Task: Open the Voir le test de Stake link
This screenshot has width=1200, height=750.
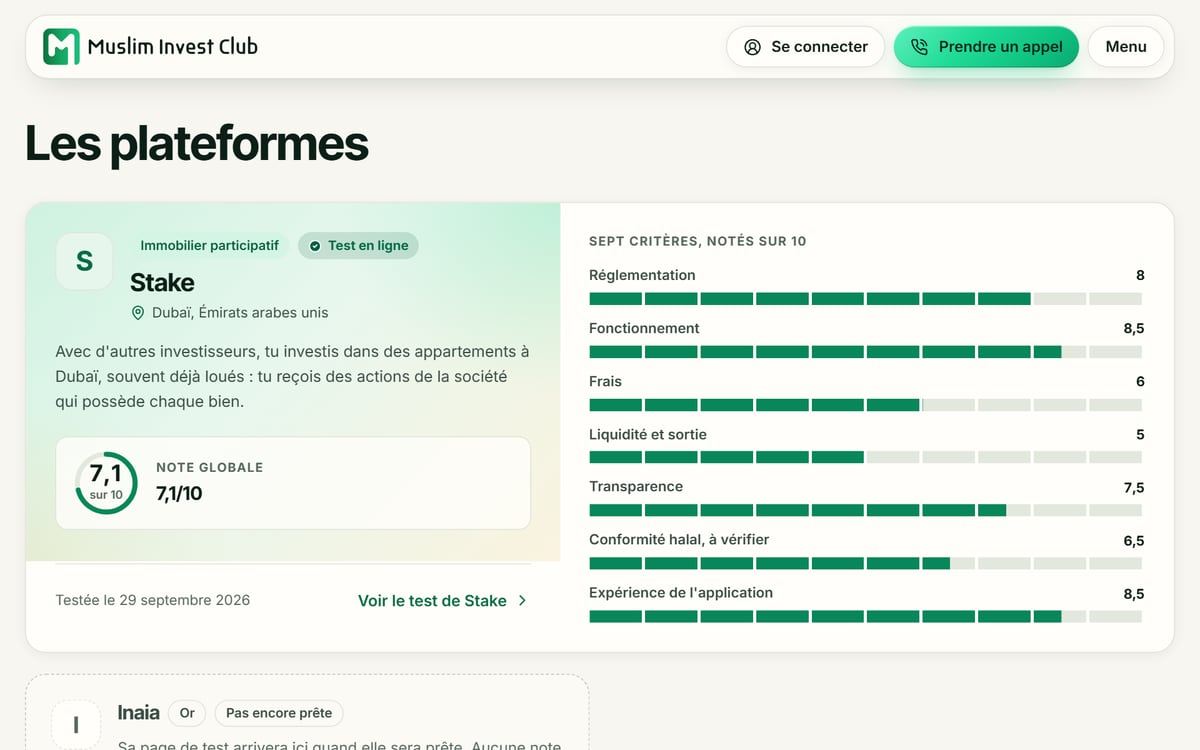Action: [x=443, y=601]
